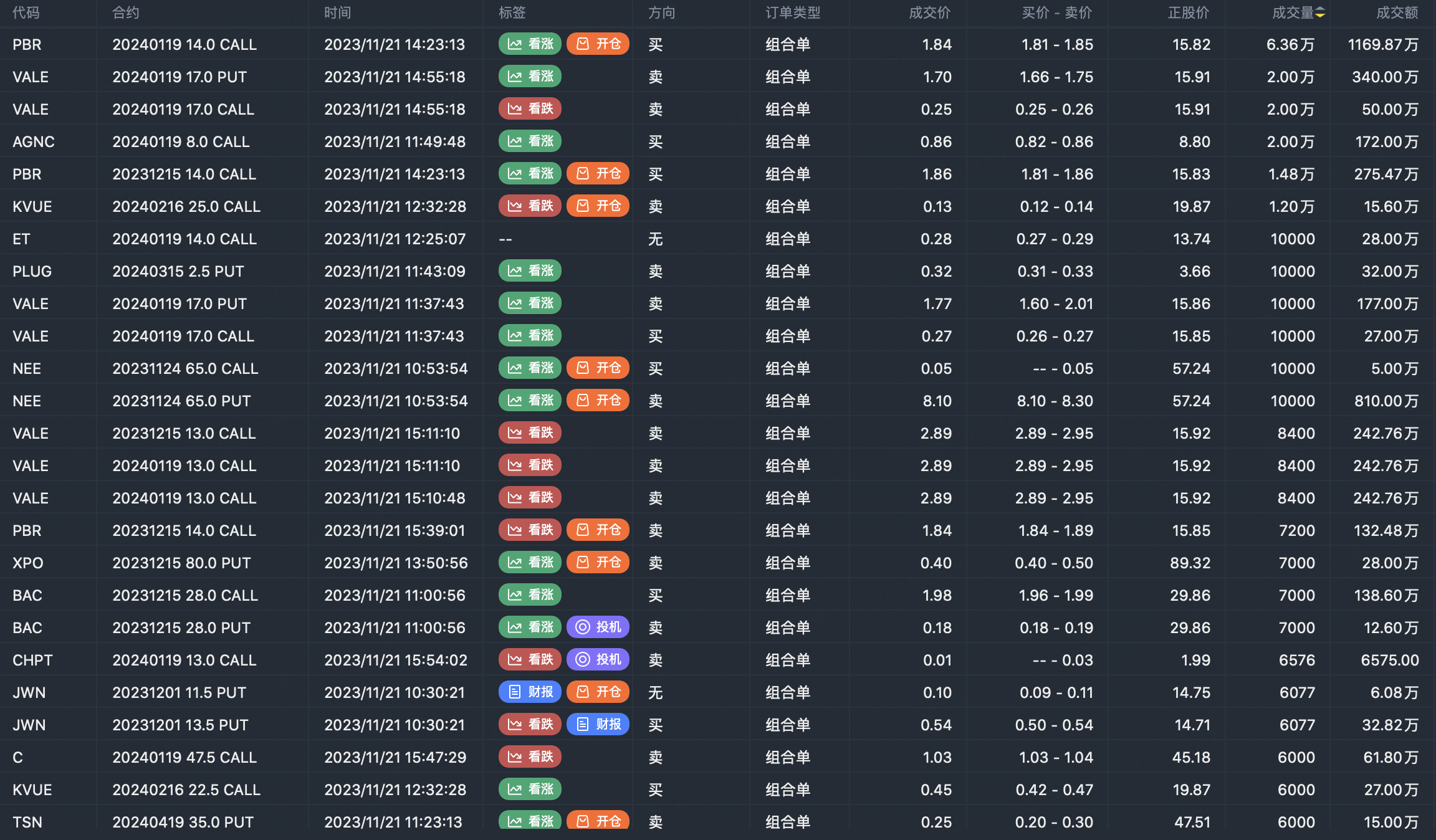Click 财报 tag in JWN 11.5 PUT row

[530, 692]
